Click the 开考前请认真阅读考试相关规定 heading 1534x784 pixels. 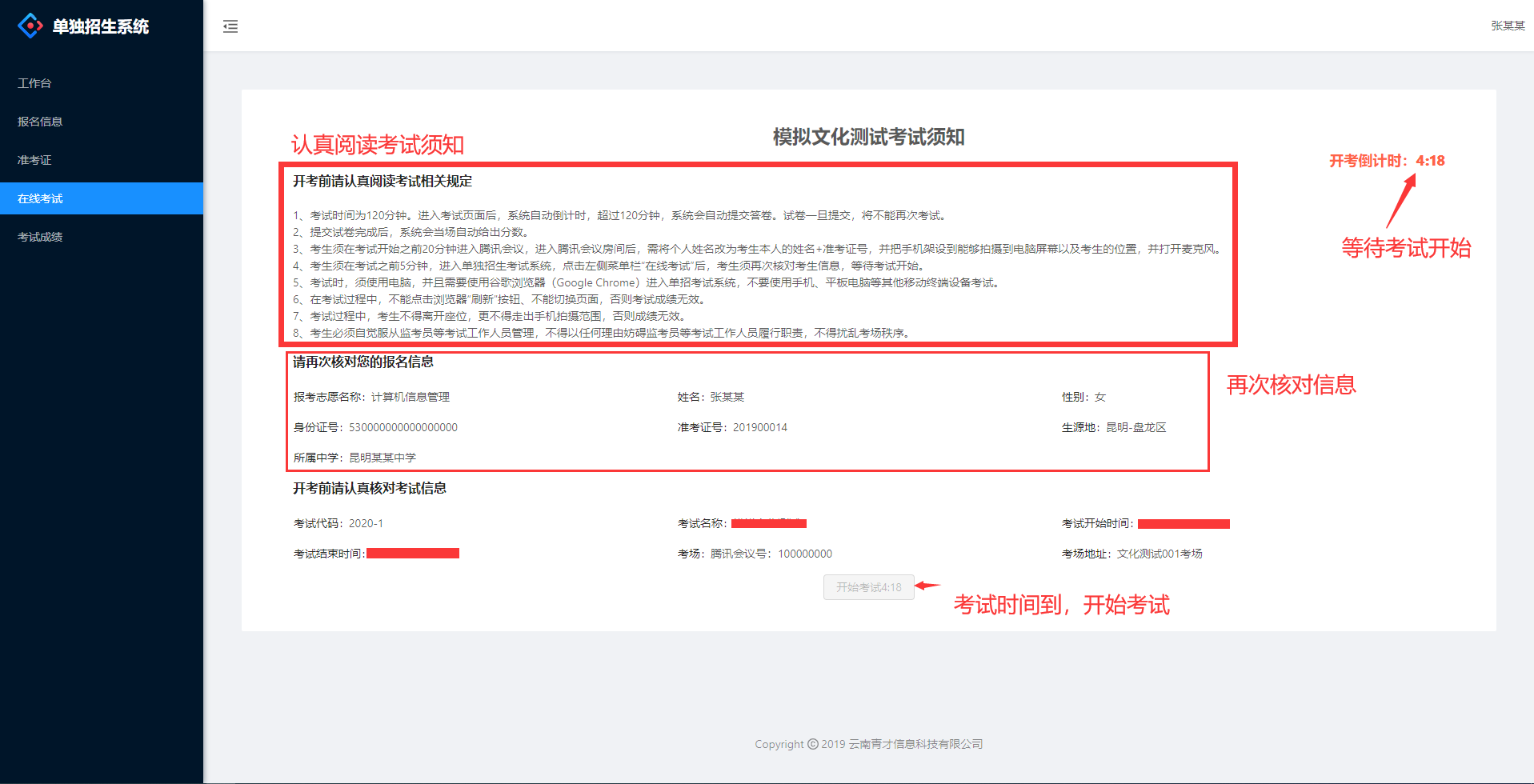[382, 182]
